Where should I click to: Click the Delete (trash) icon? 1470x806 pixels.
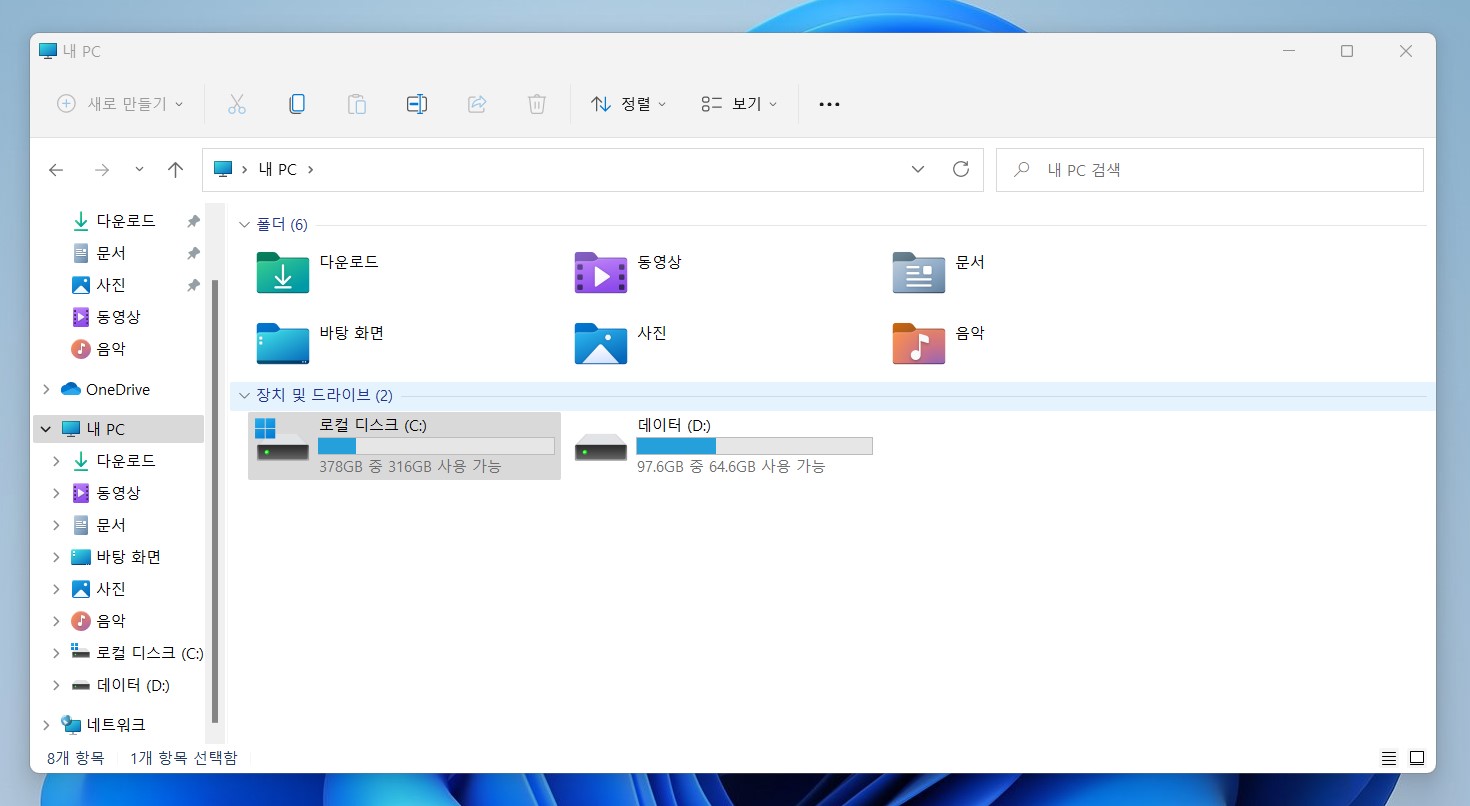(x=537, y=103)
